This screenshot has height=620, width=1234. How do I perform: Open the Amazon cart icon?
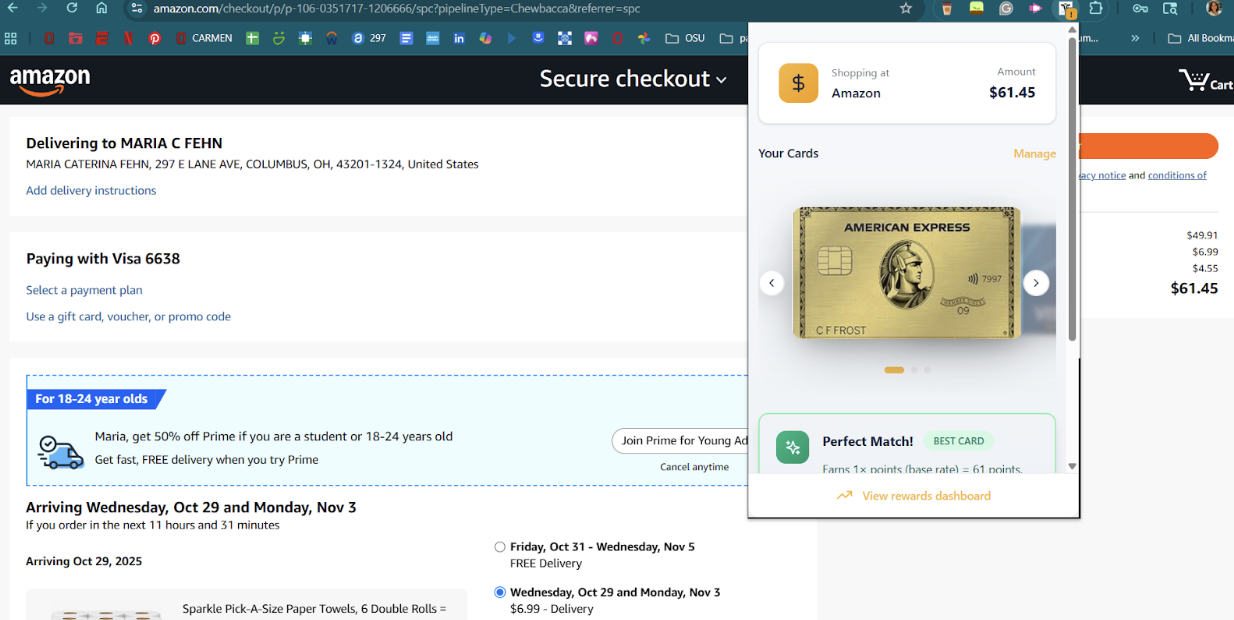tap(1205, 81)
